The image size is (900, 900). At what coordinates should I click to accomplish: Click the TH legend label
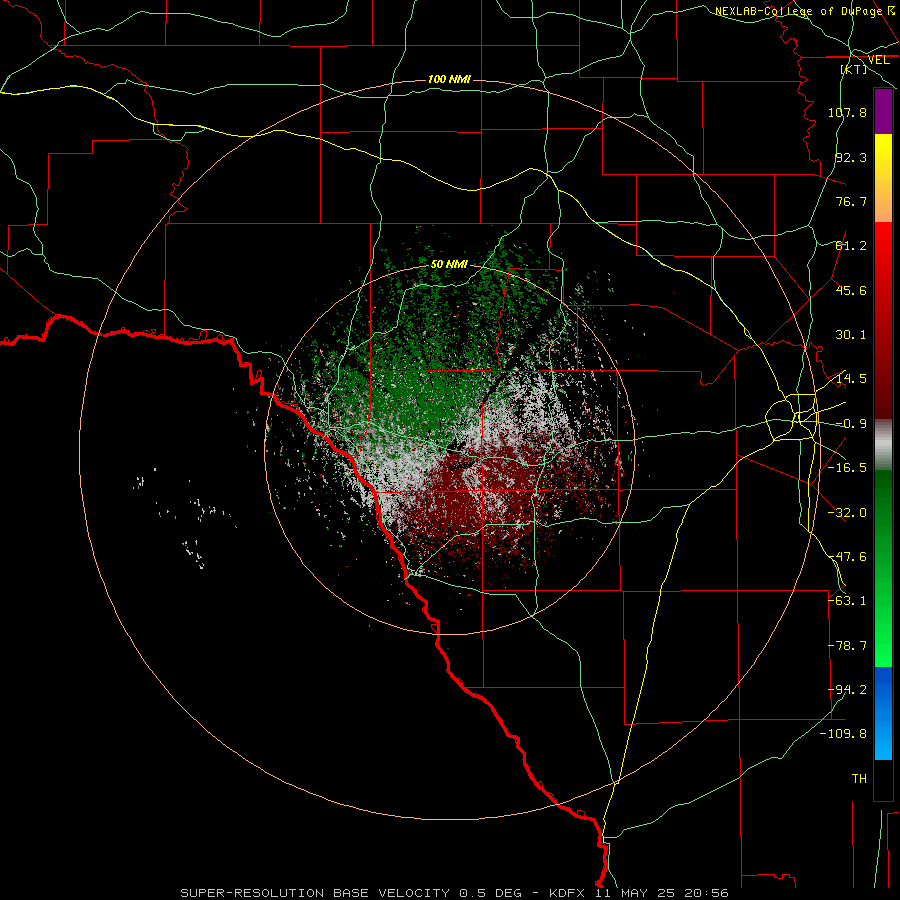(859, 779)
